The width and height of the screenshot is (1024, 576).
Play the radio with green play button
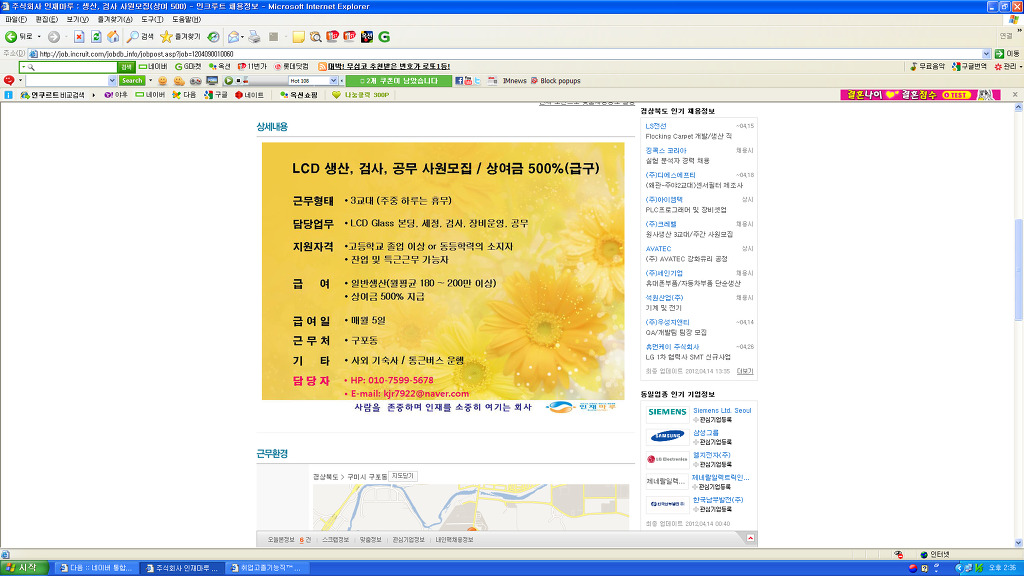pyautogui.click(x=229, y=81)
